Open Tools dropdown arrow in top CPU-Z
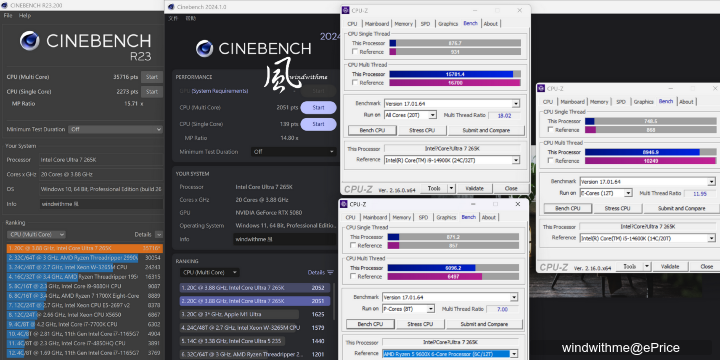The image size is (720, 360). [x=451, y=188]
